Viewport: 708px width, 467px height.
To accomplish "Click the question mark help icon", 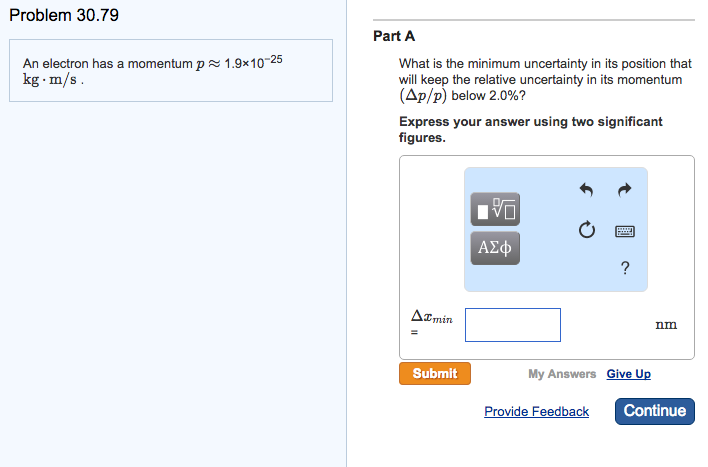I will point(625,267).
